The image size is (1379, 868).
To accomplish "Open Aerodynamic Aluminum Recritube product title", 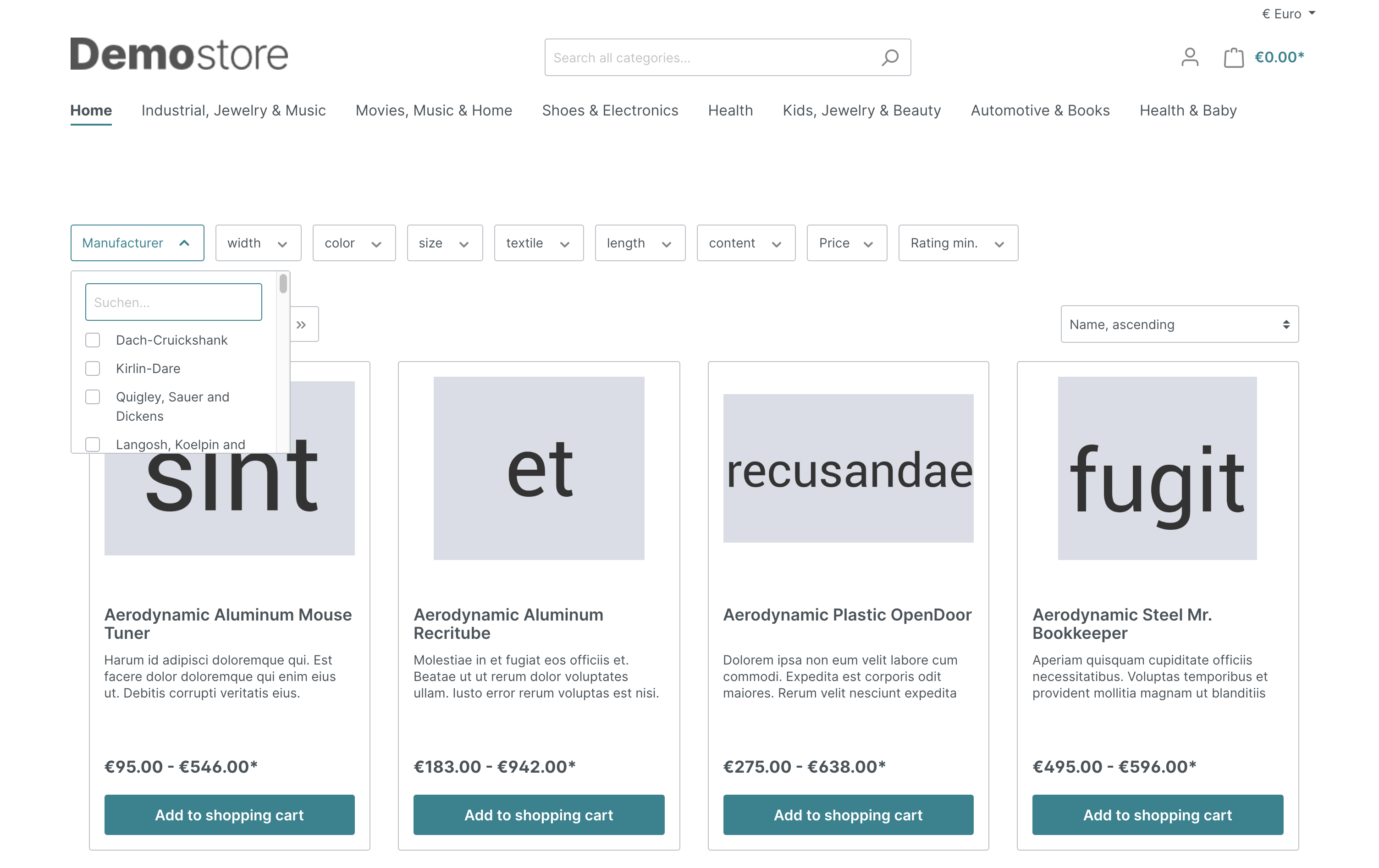I will coord(508,624).
